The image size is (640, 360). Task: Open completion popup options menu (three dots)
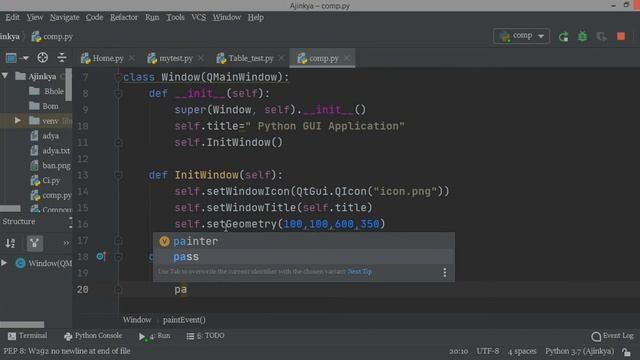coord(444,273)
